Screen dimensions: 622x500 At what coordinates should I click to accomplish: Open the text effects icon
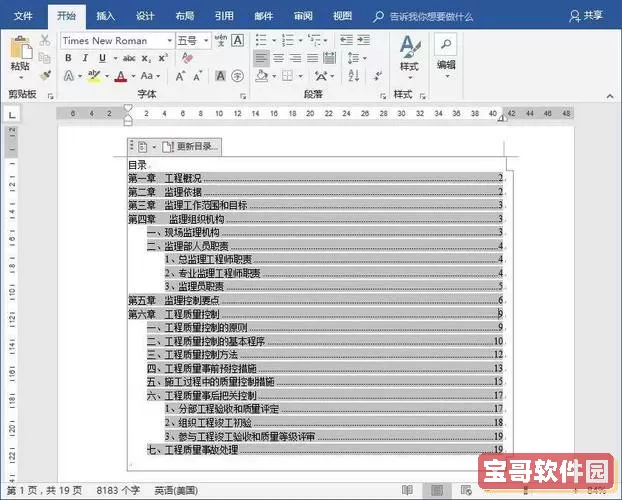(x=69, y=76)
